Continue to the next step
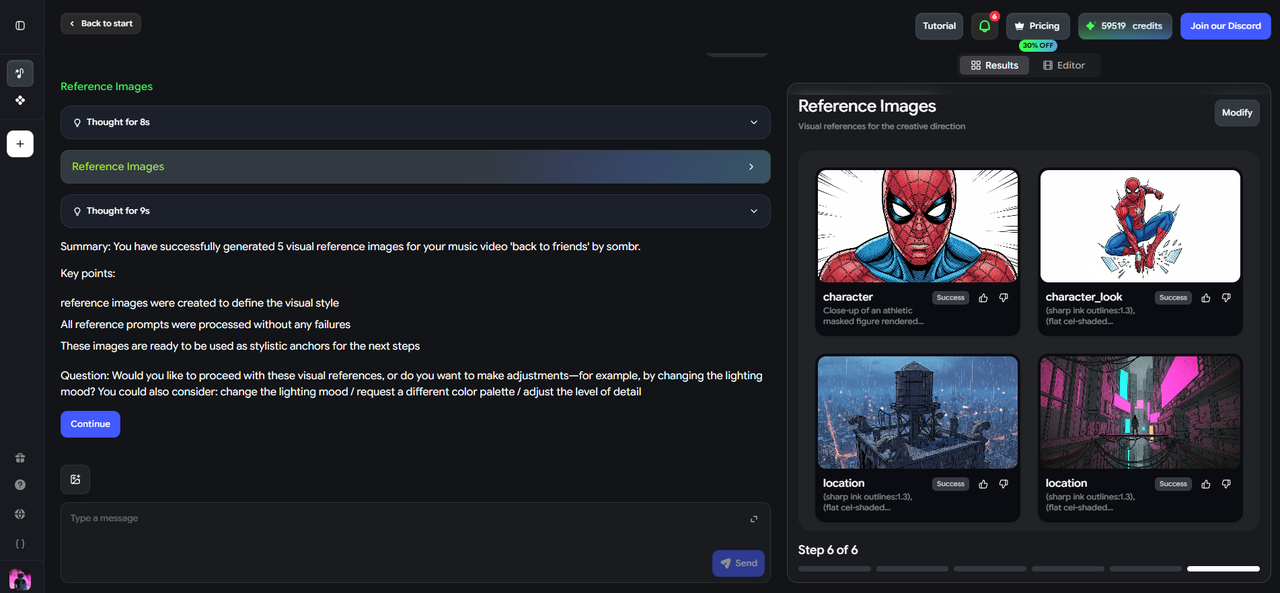The width and height of the screenshot is (1280, 593). pos(90,424)
